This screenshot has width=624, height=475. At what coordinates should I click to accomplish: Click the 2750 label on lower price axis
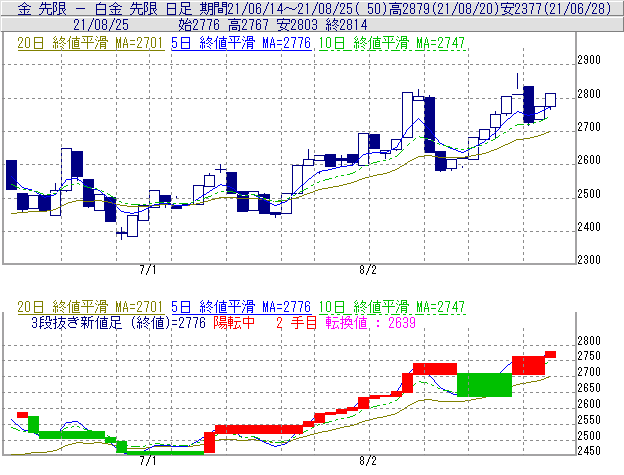[x=589, y=356]
